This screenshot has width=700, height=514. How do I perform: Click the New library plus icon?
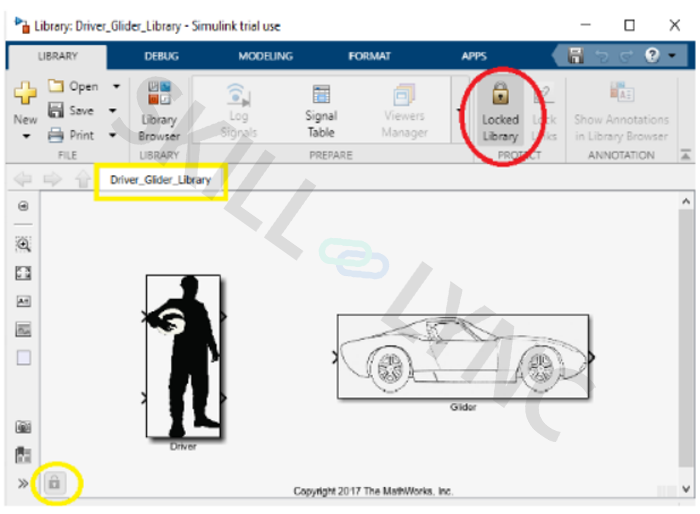pos(25,92)
